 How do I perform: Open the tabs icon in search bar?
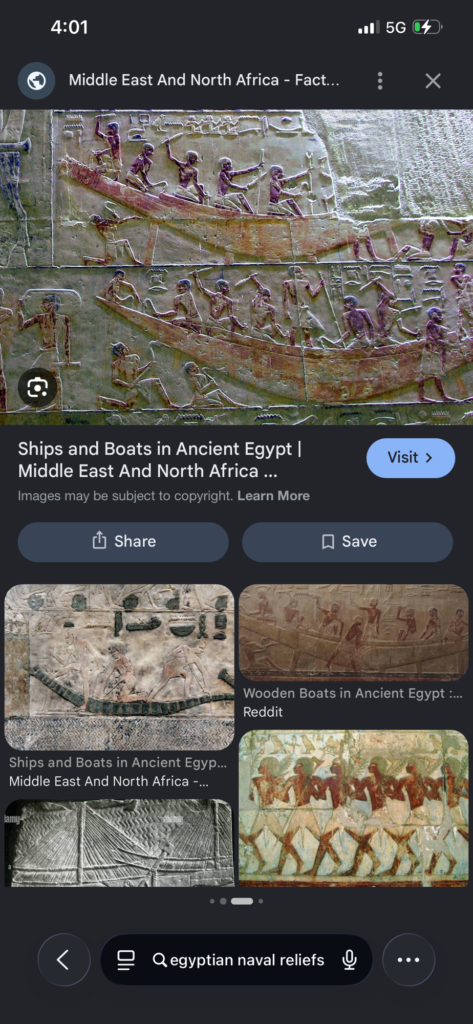(125, 959)
